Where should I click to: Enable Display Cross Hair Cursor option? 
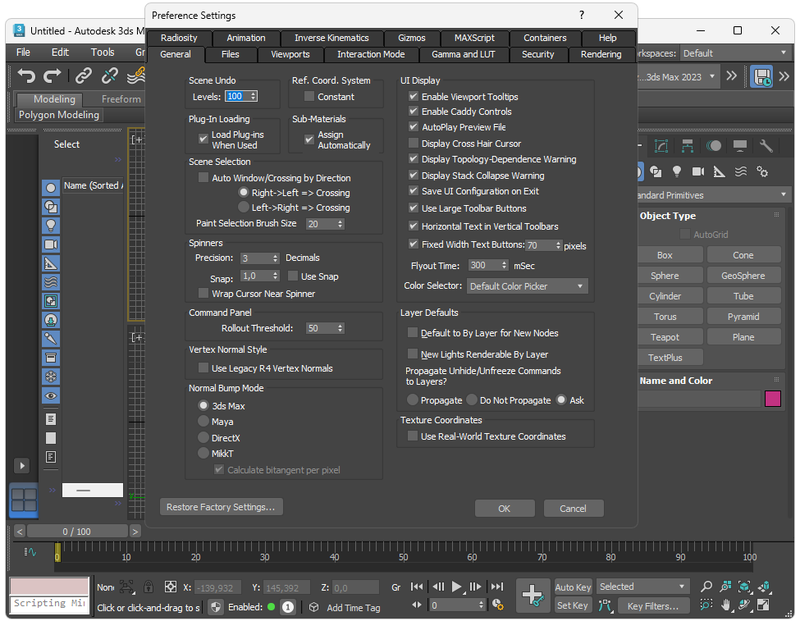click(413, 144)
